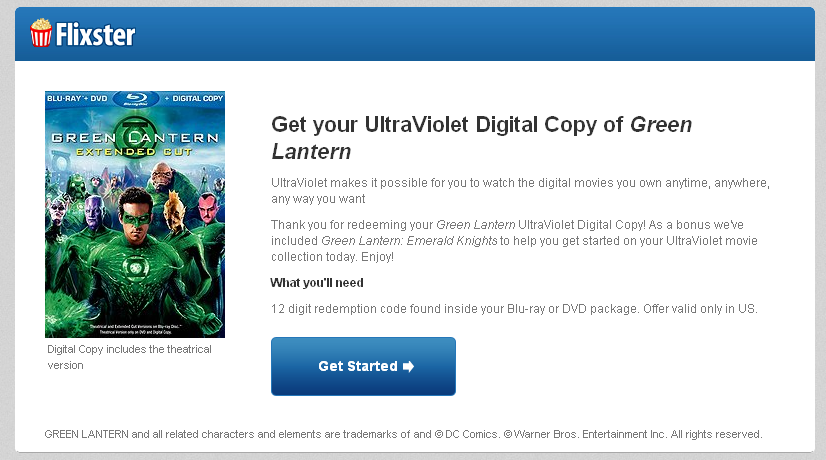Open the Flixster wordmark logo
The image size is (826, 460).
click(x=95, y=35)
